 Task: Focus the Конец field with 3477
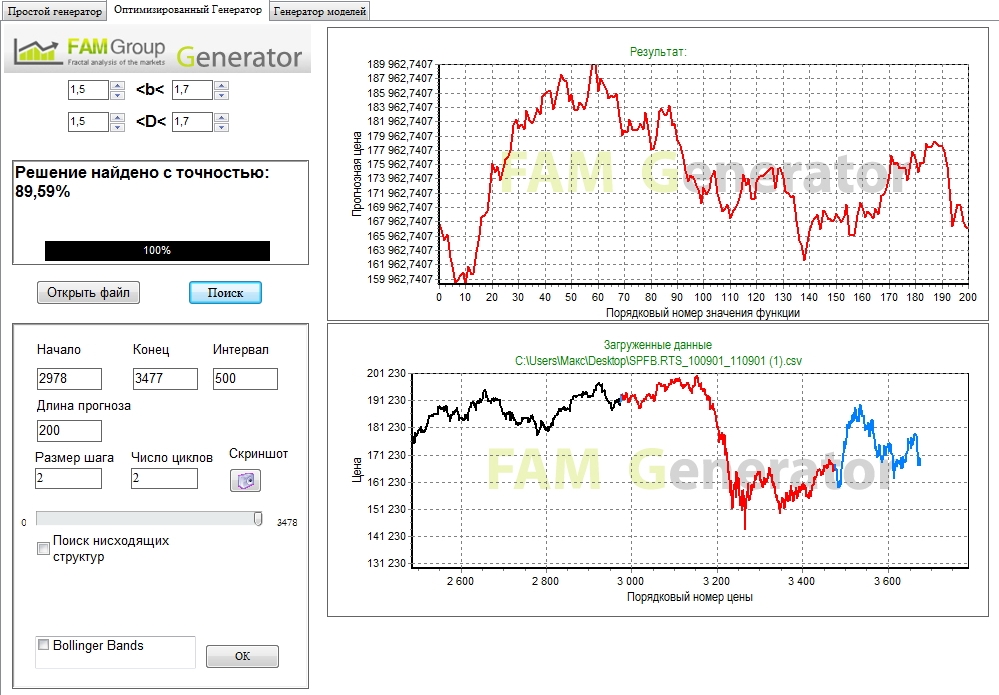[165, 378]
